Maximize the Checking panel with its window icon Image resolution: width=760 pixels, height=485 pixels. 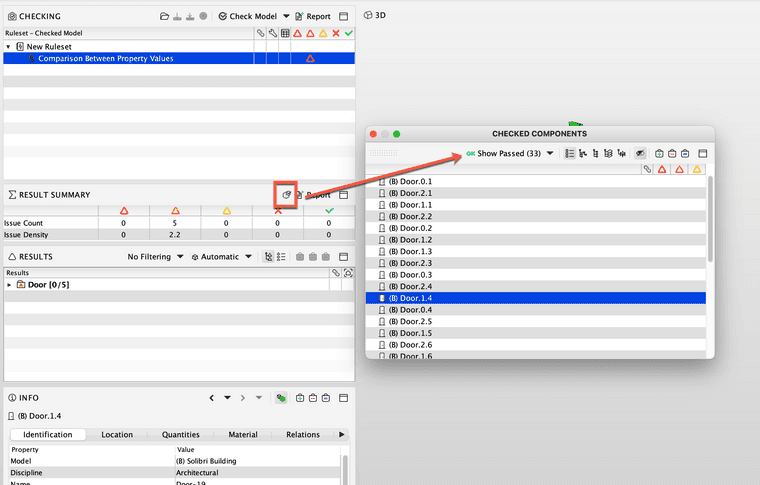coord(344,16)
